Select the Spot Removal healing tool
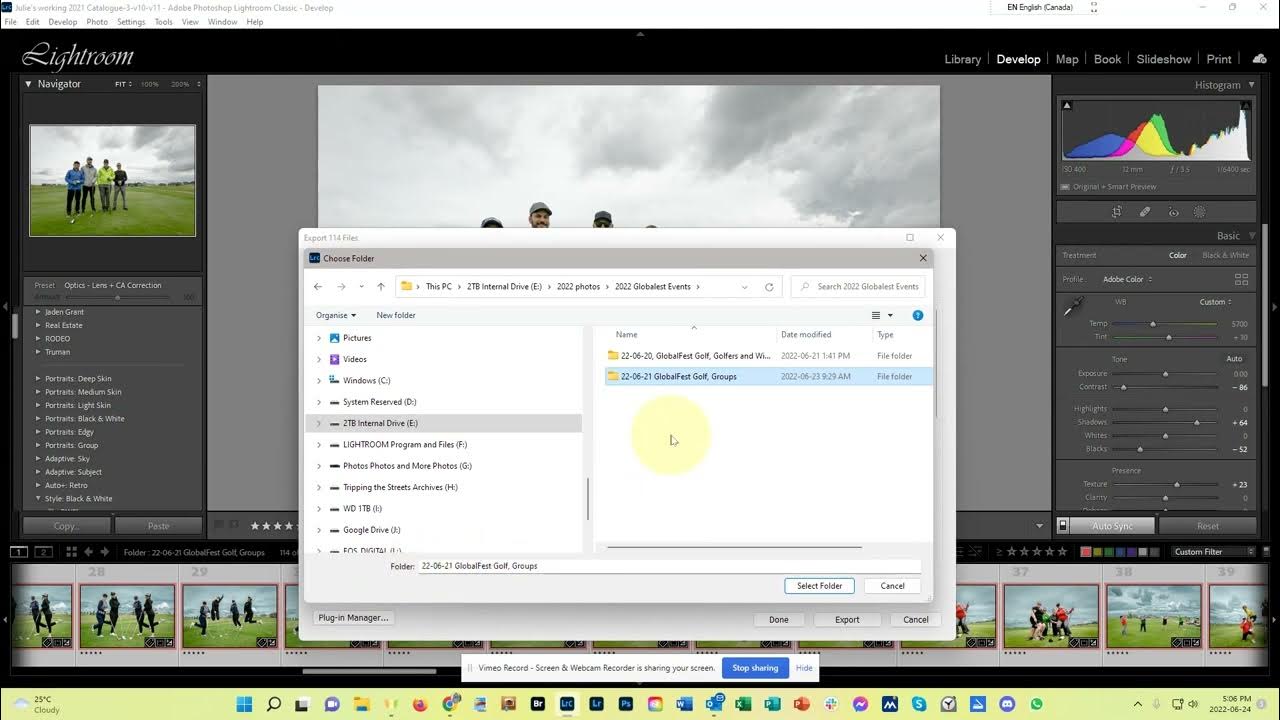Image resolution: width=1280 pixels, height=720 pixels. (x=1145, y=212)
